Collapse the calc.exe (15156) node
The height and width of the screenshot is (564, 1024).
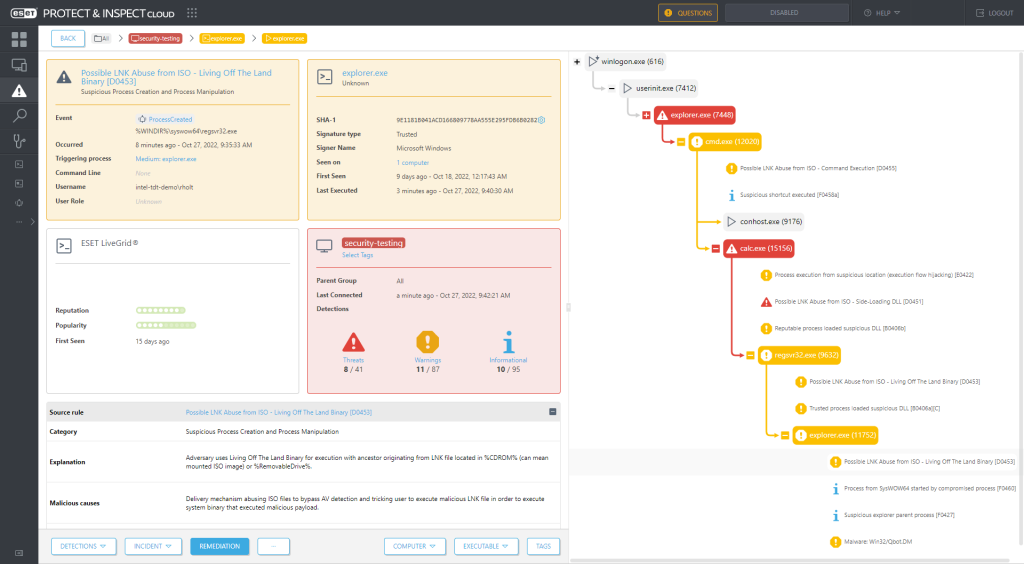715,248
